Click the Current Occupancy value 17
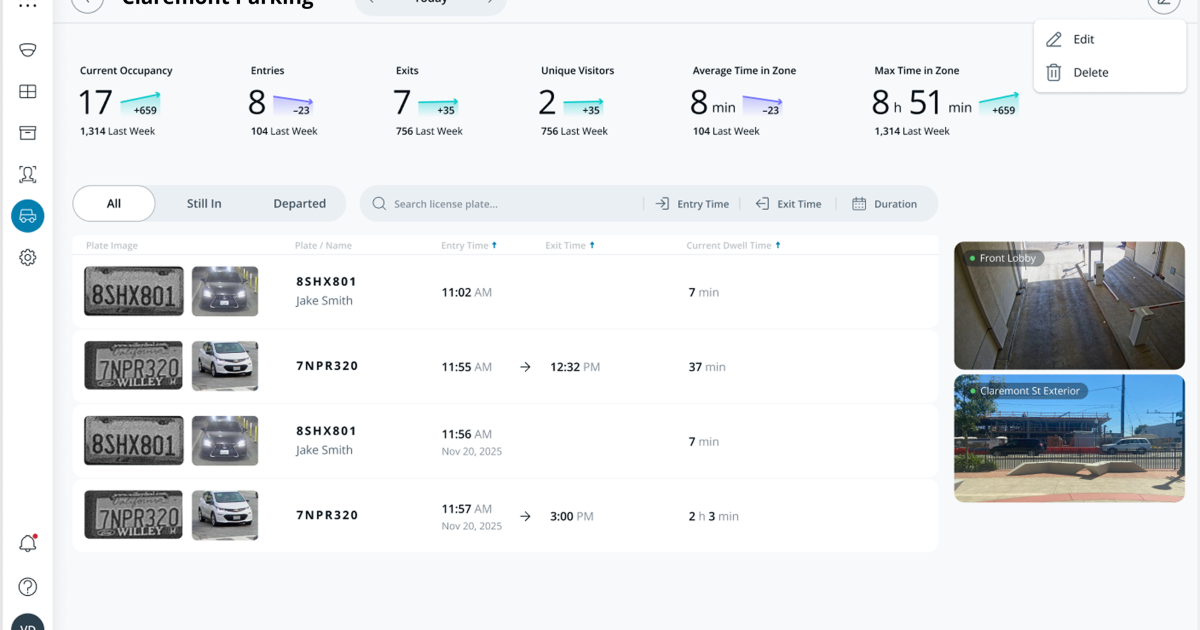This screenshot has height=630, width=1200. 96,102
